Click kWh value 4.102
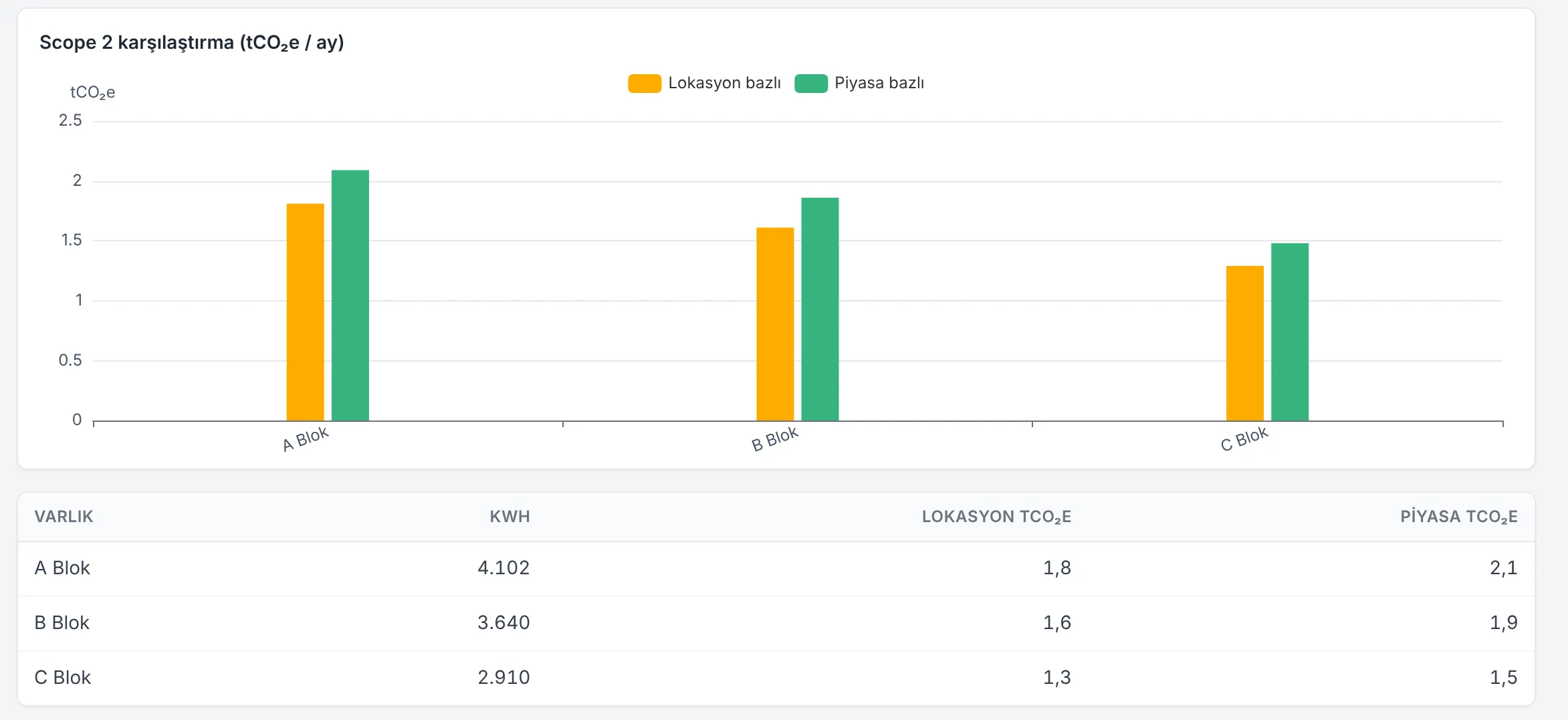Image resolution: width=1568 pixels, height=720 pixels. coord(503,568)
